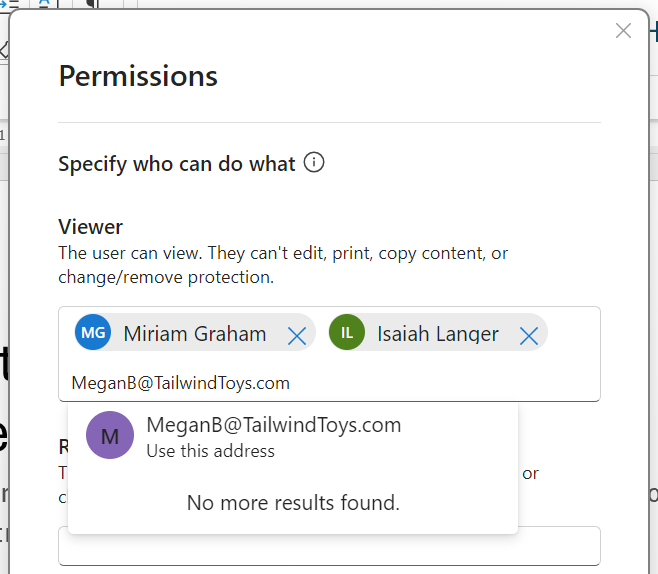The image size is (658, 574).
Task: Click the No more results found message
Action: pyautogui.click(x=293, y=503)
